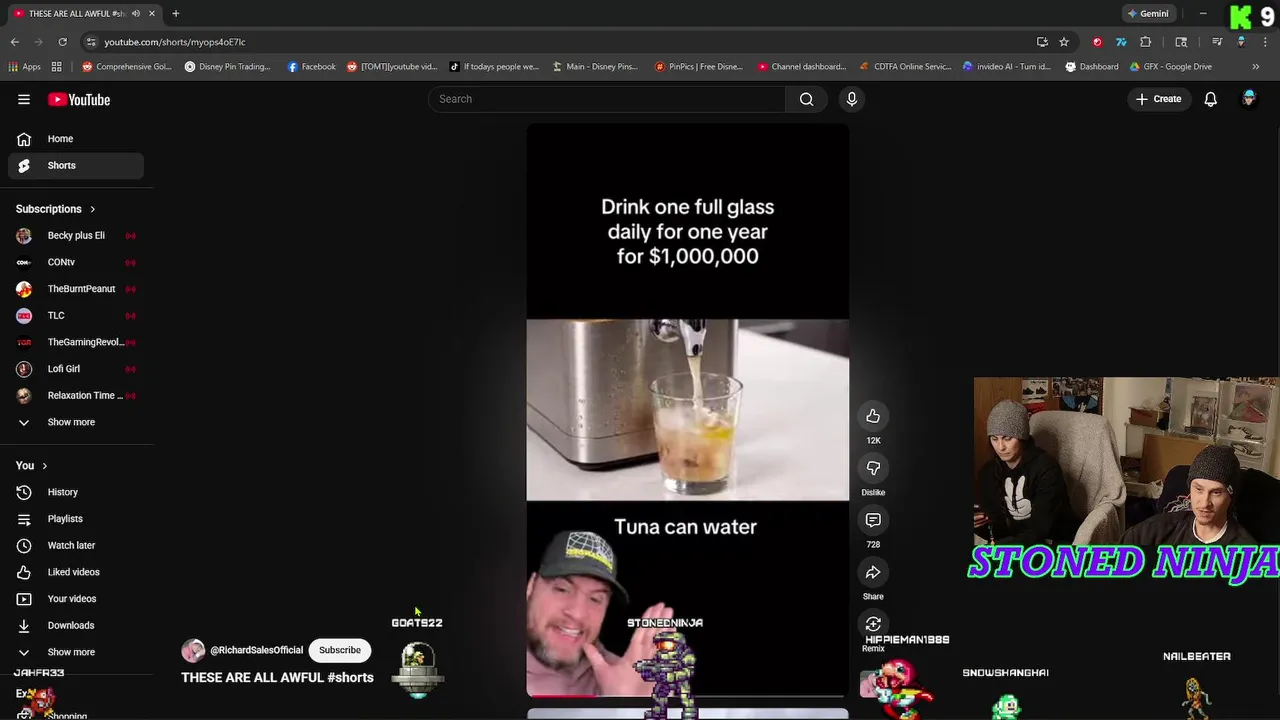Click the YouTube logo
1280x720 pixels.
pyautogui.click(x=78, y=99)
